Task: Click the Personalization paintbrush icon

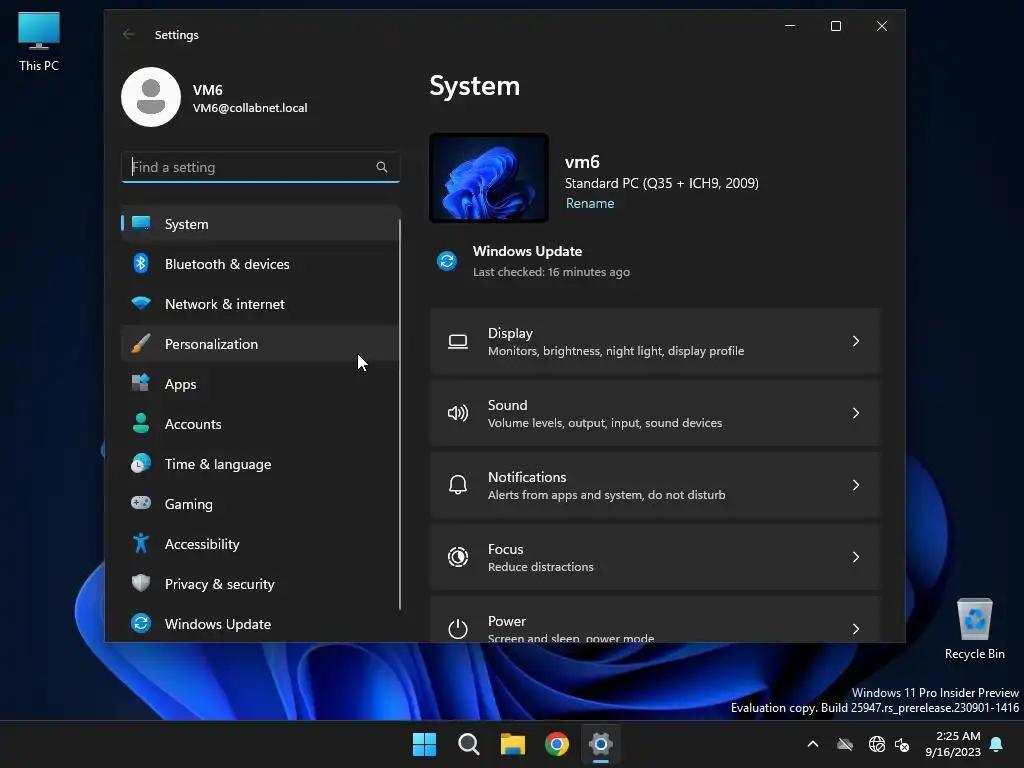Action: click(141, 344)
